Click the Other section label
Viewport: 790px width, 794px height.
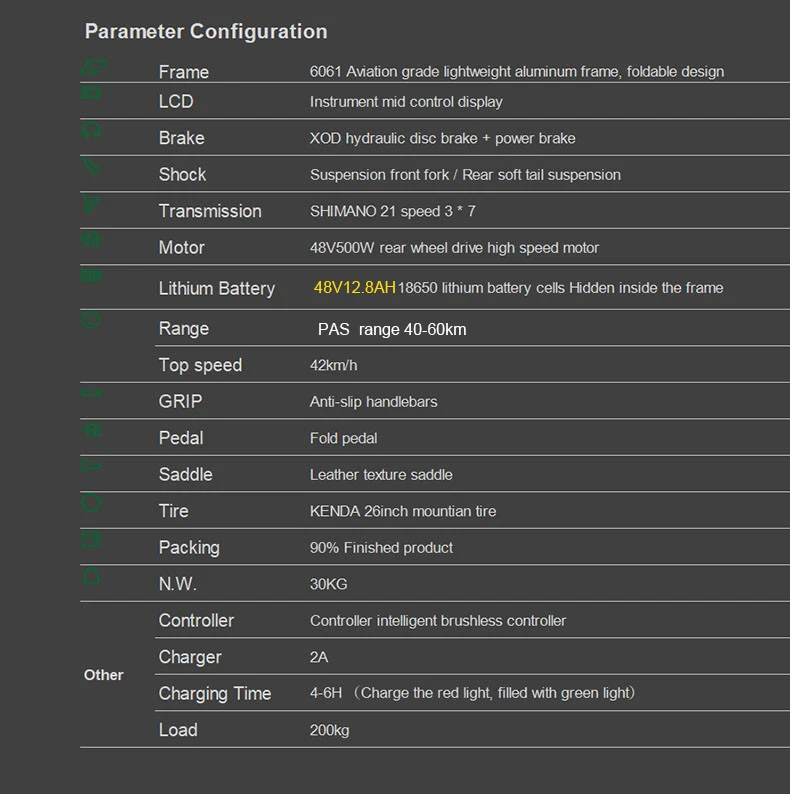point(103,675)
